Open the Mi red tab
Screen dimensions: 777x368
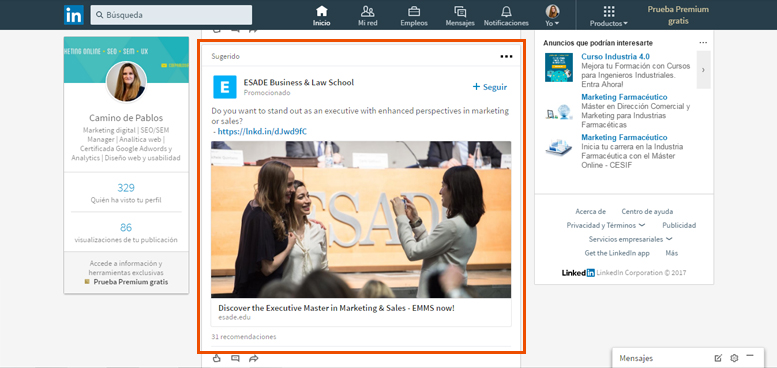[368, 16]
